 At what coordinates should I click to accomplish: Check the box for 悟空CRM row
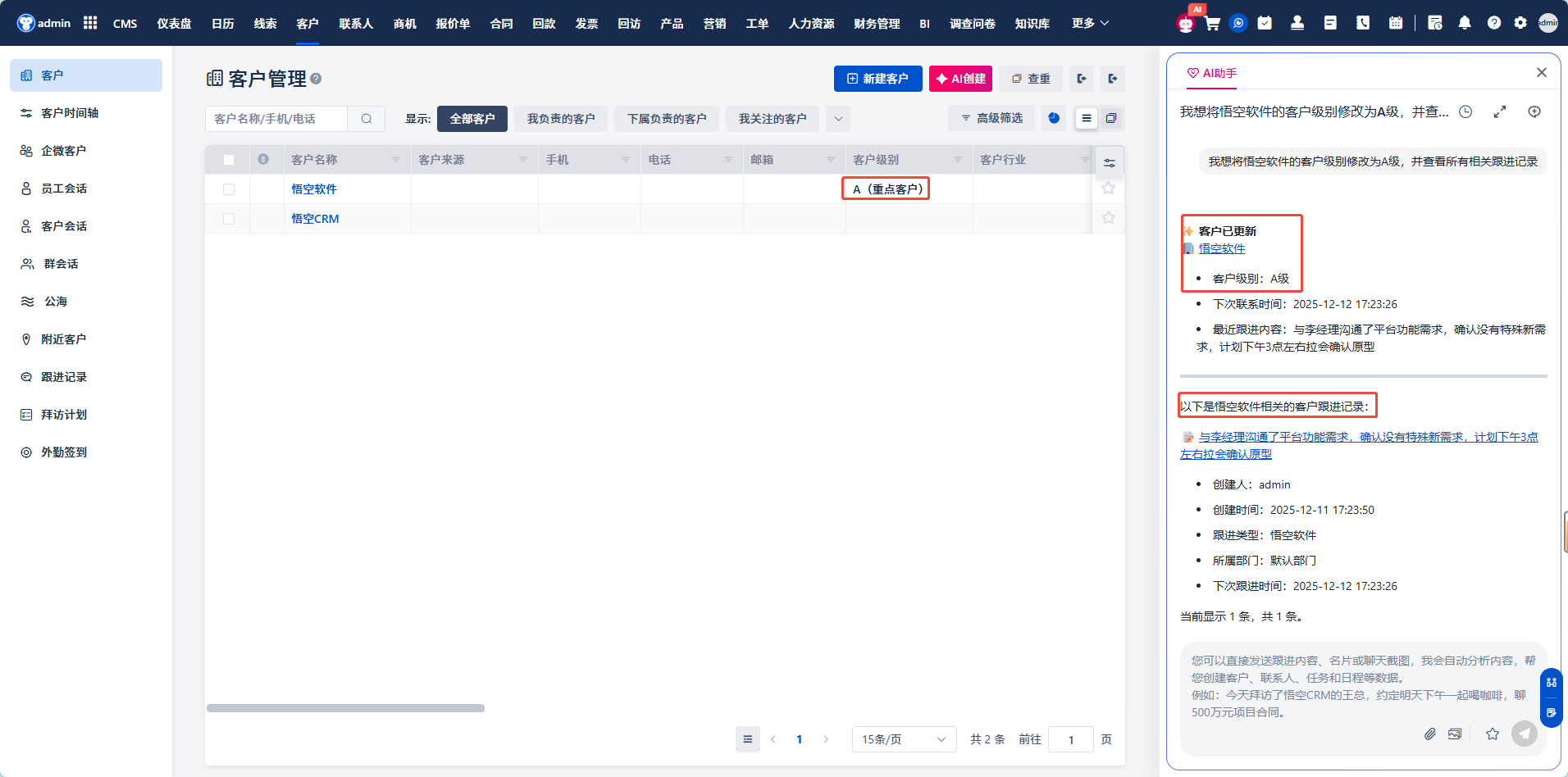coord(229,219)
